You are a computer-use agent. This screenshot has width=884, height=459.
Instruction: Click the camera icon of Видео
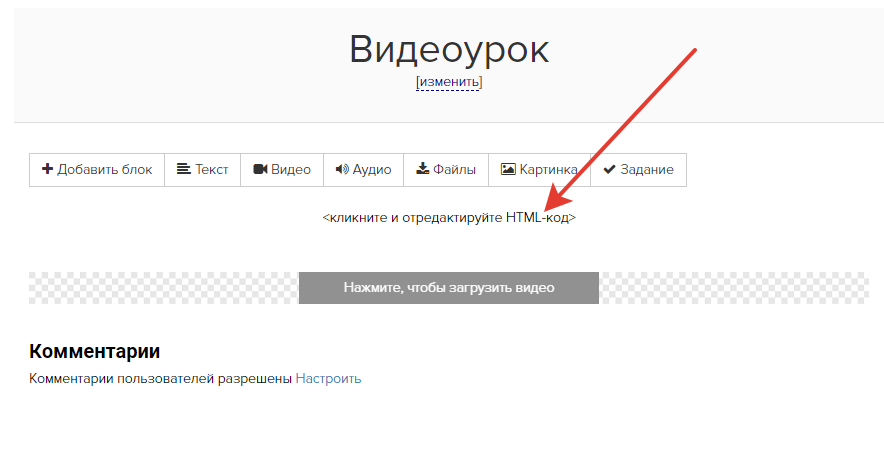pyautogui.click(x=260, y=169)
